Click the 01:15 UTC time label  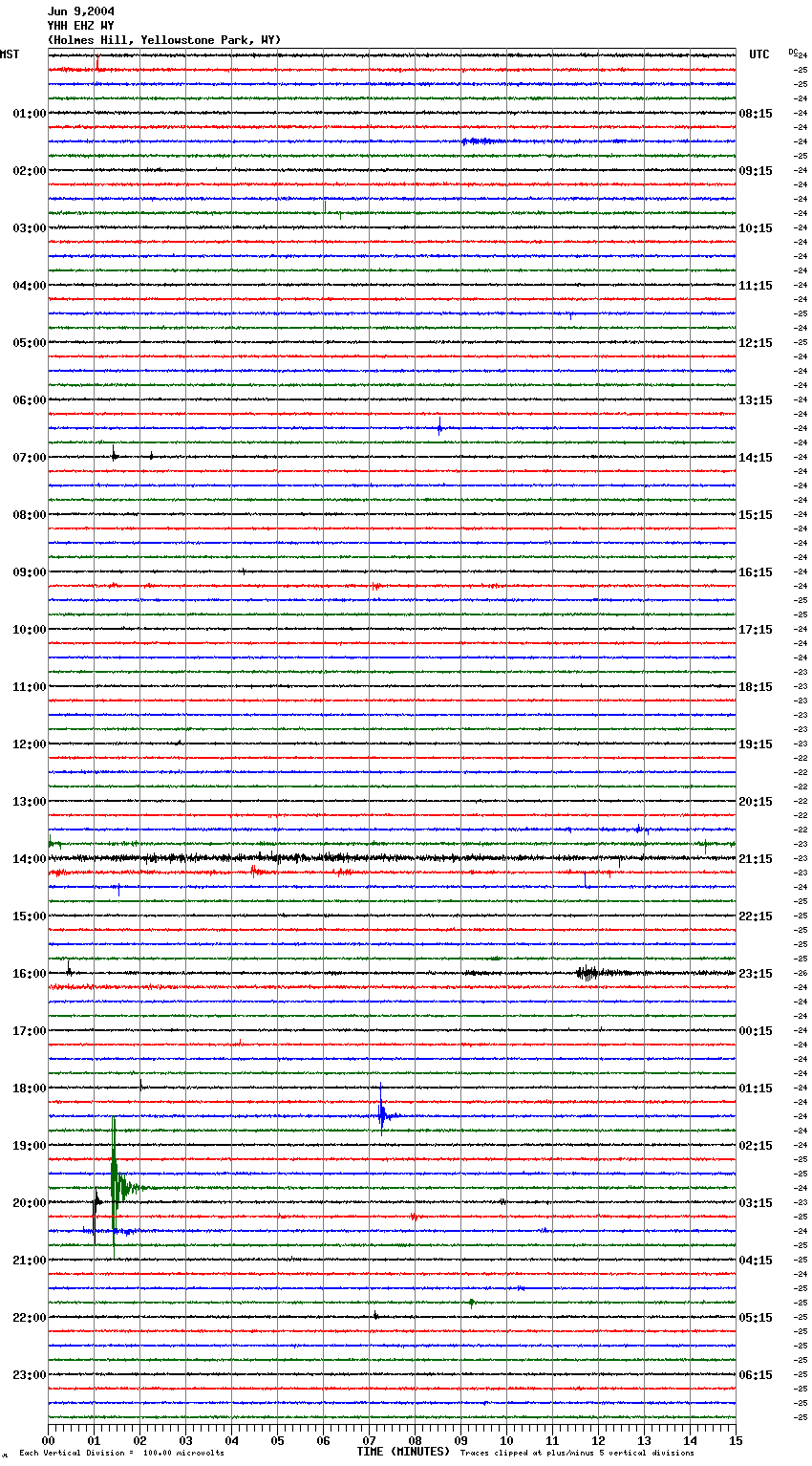pos(756,1089)
